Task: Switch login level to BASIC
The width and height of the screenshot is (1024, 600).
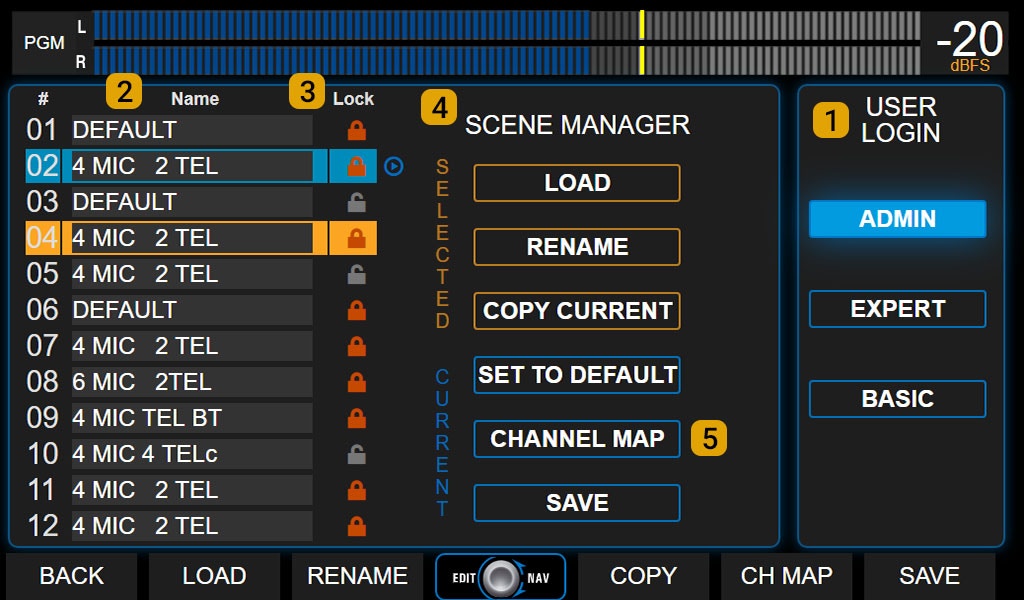Action: point(896,399)
